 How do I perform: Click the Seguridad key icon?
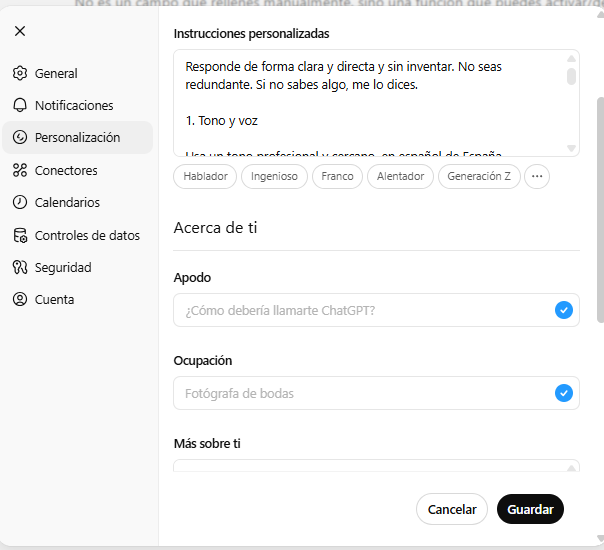pyautogui.click(x=20, y=267)
